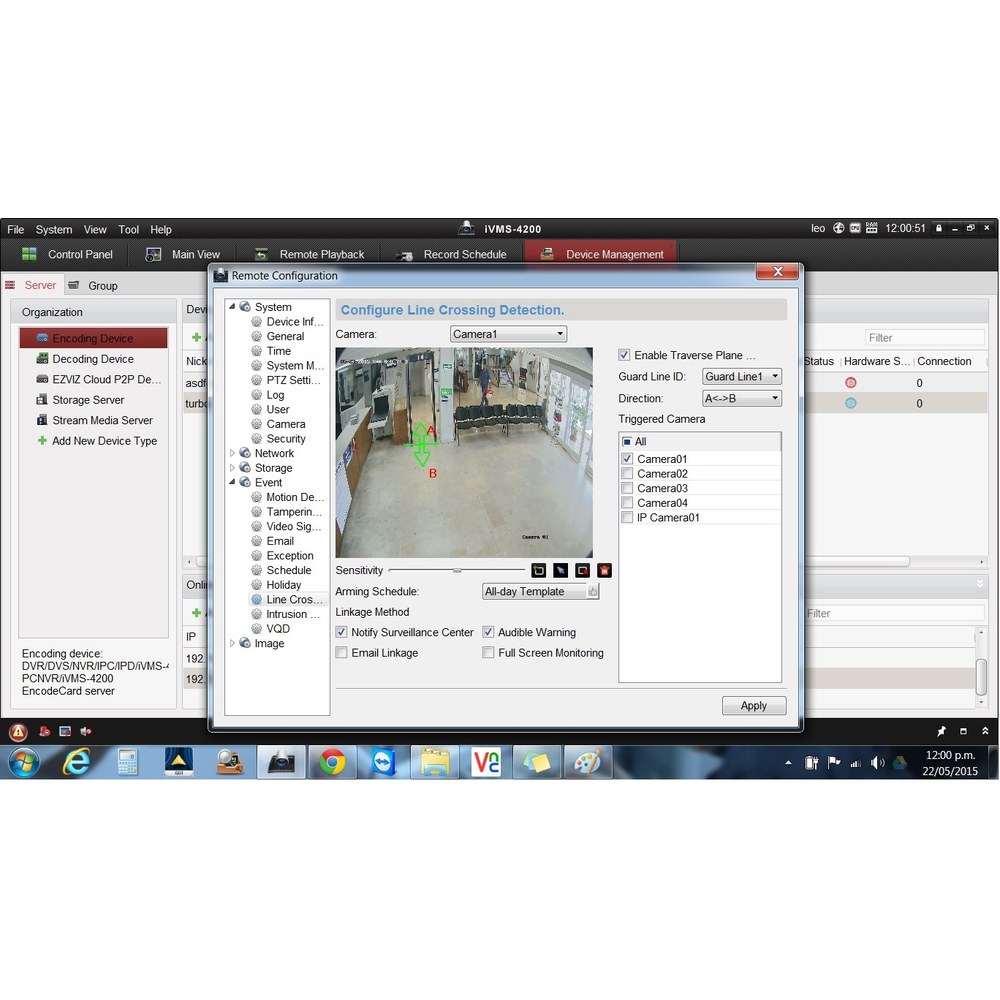Image resolution: width=1000 pixels, height=1000 pixels.
Task: Click the Apply button
Action: click(x=754, y=705)
